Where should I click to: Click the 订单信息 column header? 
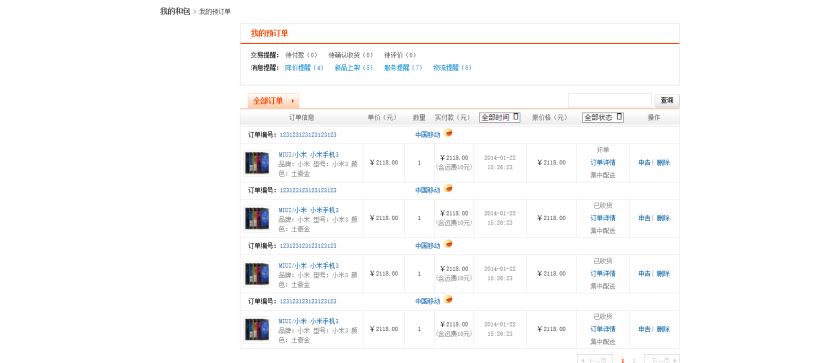[302, 117]
